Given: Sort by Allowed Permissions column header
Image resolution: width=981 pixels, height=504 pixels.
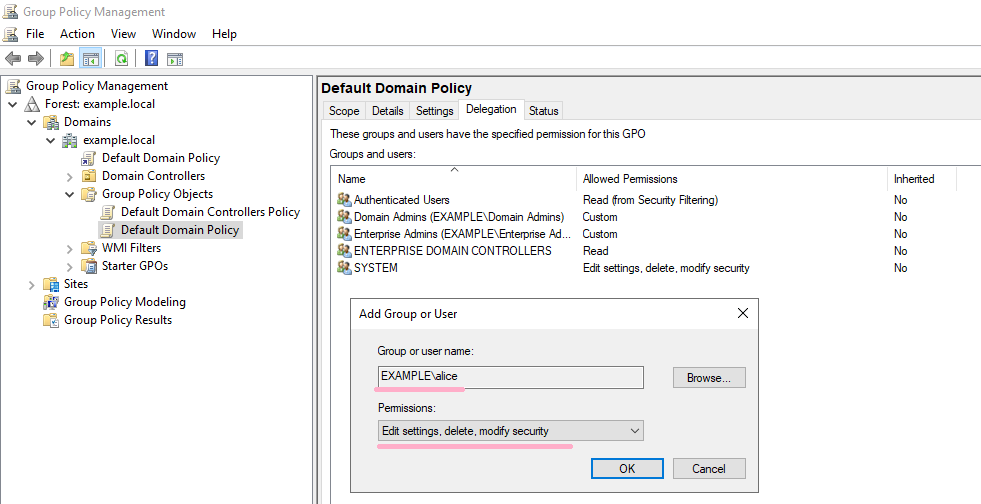Looking at the screenshot, I should click(731, 179).
